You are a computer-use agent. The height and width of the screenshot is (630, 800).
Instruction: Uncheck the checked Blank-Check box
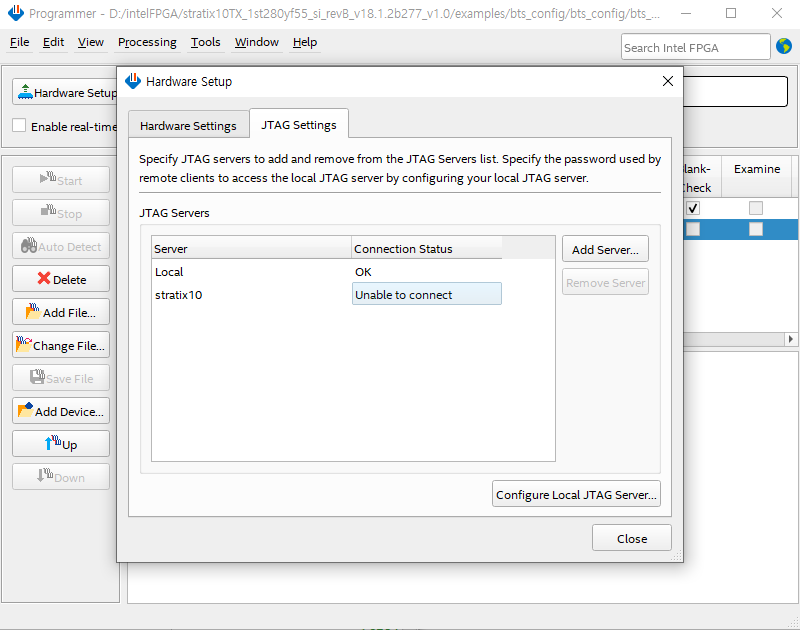693,208
